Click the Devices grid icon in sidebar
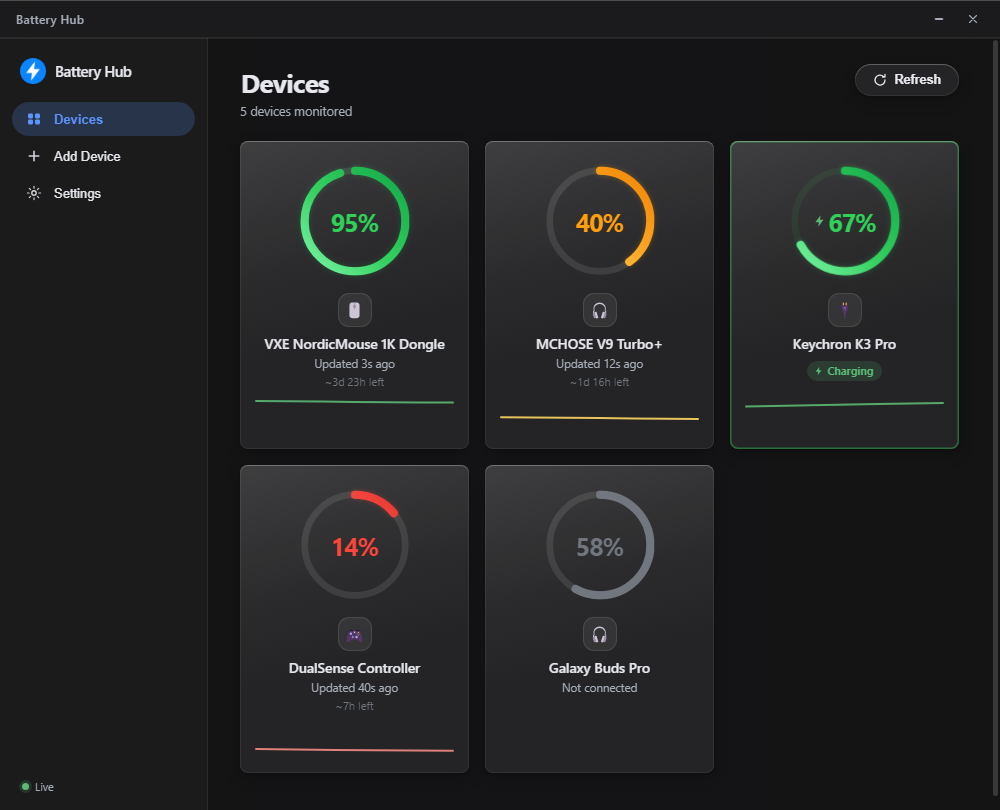Screen dimensions: 1000x810 [x=34, y=119]
